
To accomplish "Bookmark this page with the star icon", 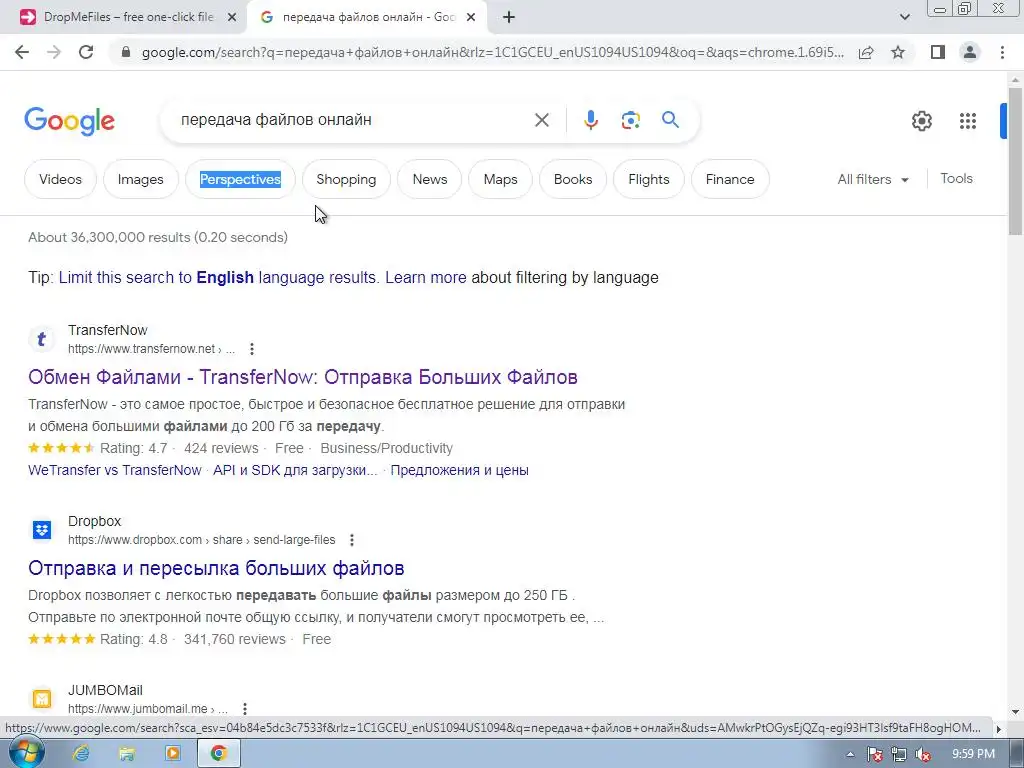I will (898, 52).
